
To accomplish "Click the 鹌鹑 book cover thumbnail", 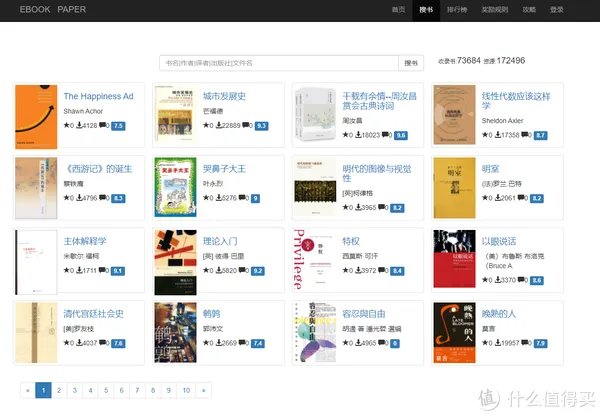I will pyautogui.click(x=175, y=333).
